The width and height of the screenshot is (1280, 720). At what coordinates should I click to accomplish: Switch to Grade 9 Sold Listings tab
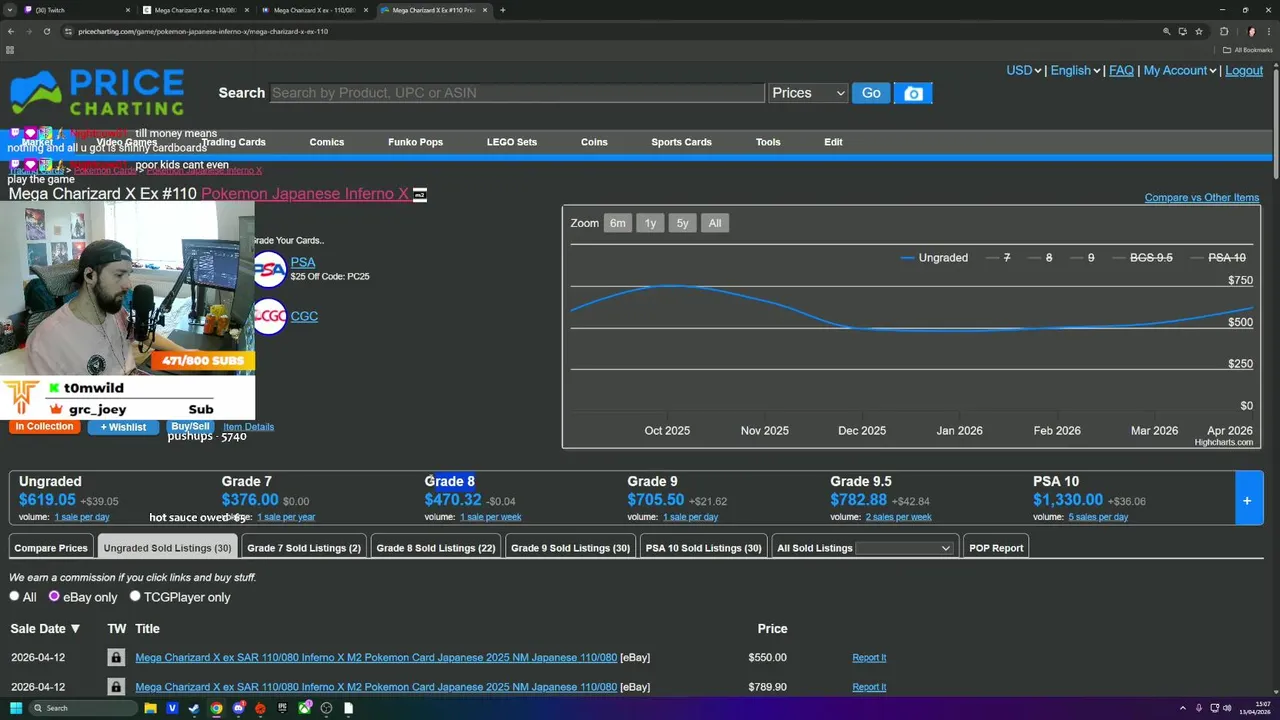pos(570,548)
